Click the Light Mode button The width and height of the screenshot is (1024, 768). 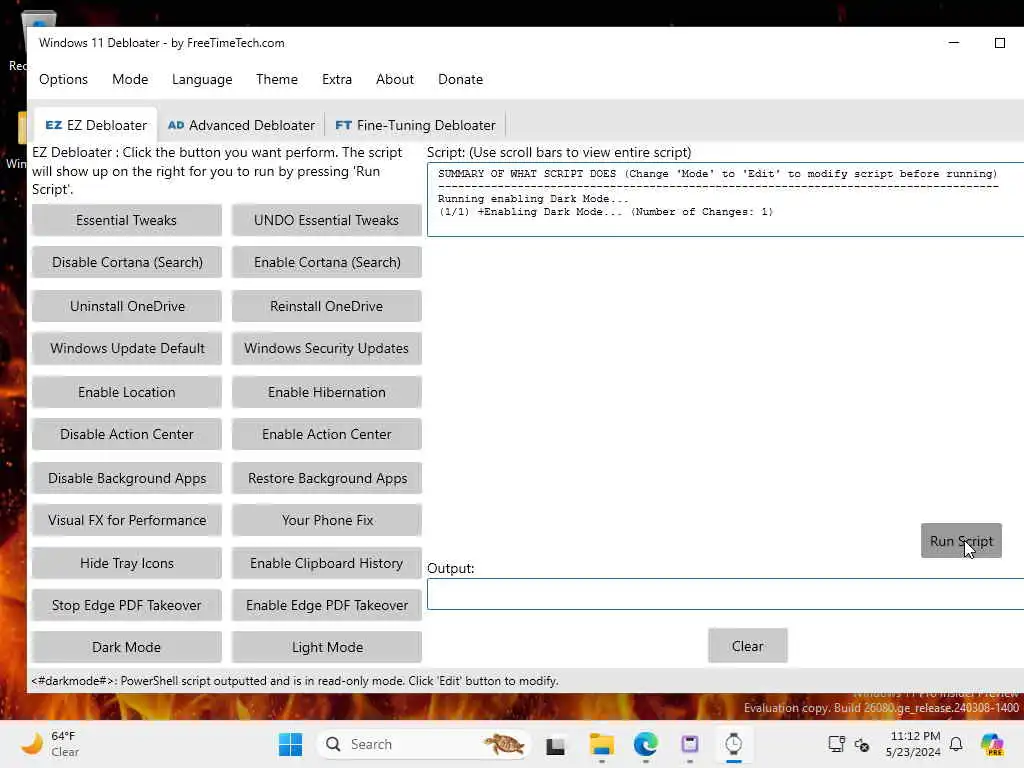pyautogui.click(x=327, y=647)
